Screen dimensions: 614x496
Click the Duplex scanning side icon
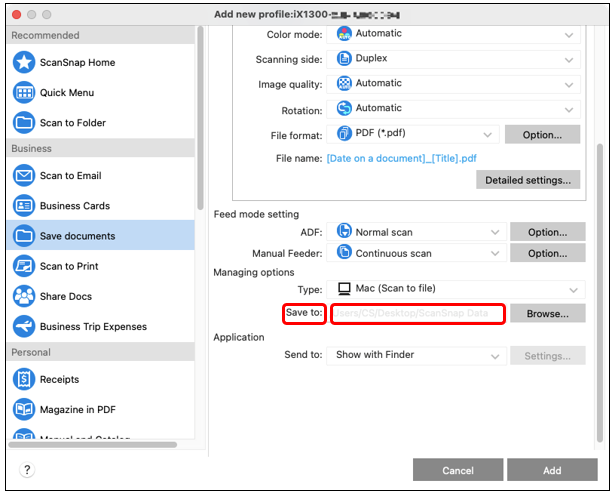pos(344,58)
